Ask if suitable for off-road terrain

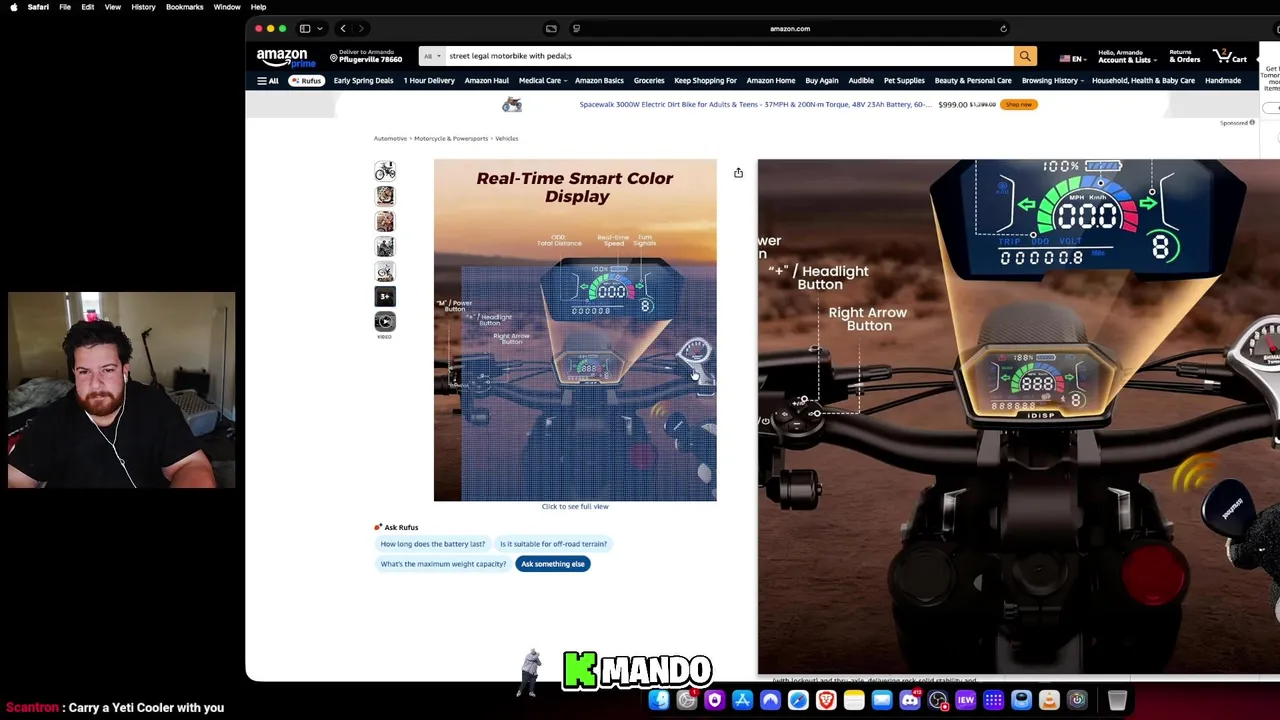(x=554, y=544)
